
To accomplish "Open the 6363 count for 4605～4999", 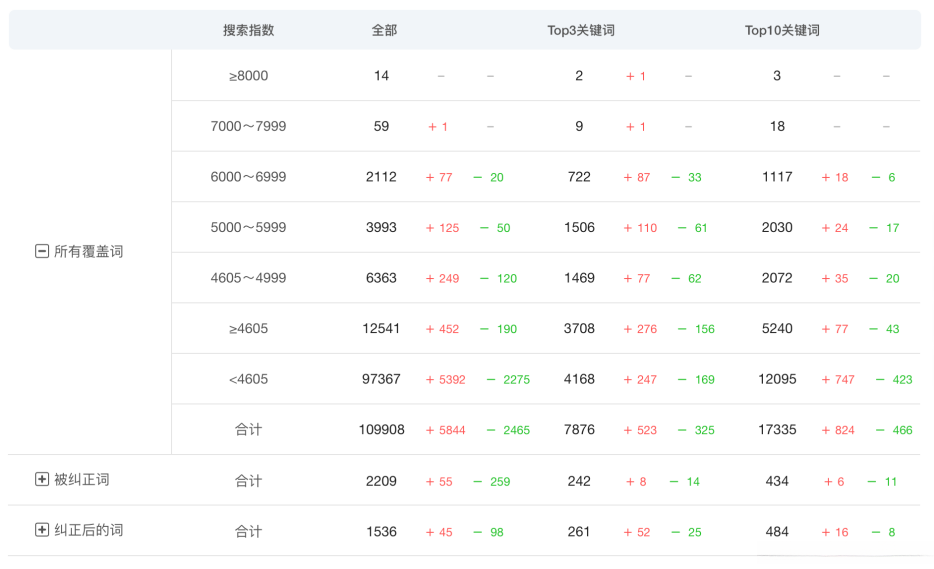I will (x=381, y=278).
